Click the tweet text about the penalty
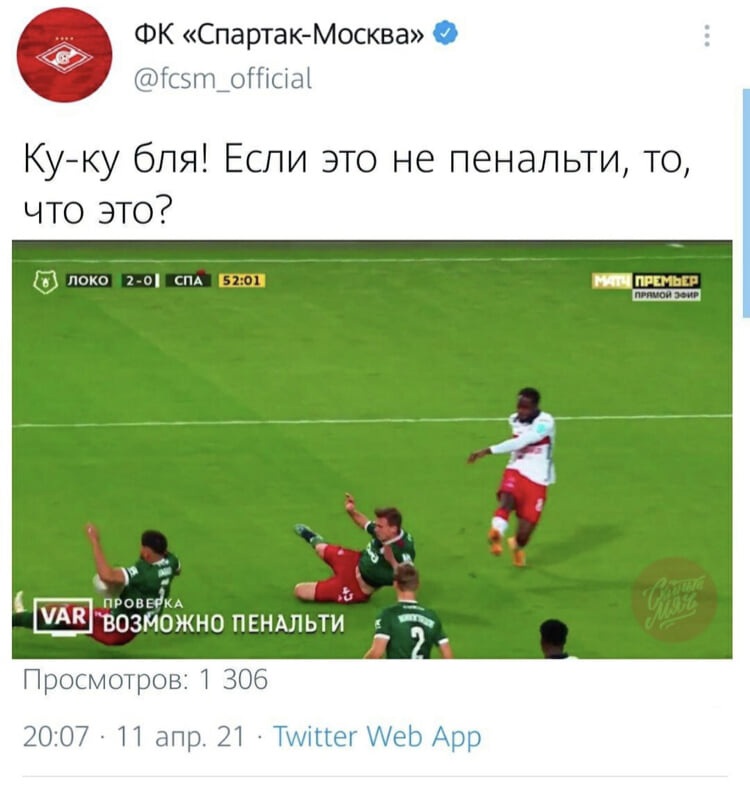750x785 pixels. (x=357, y=185)
